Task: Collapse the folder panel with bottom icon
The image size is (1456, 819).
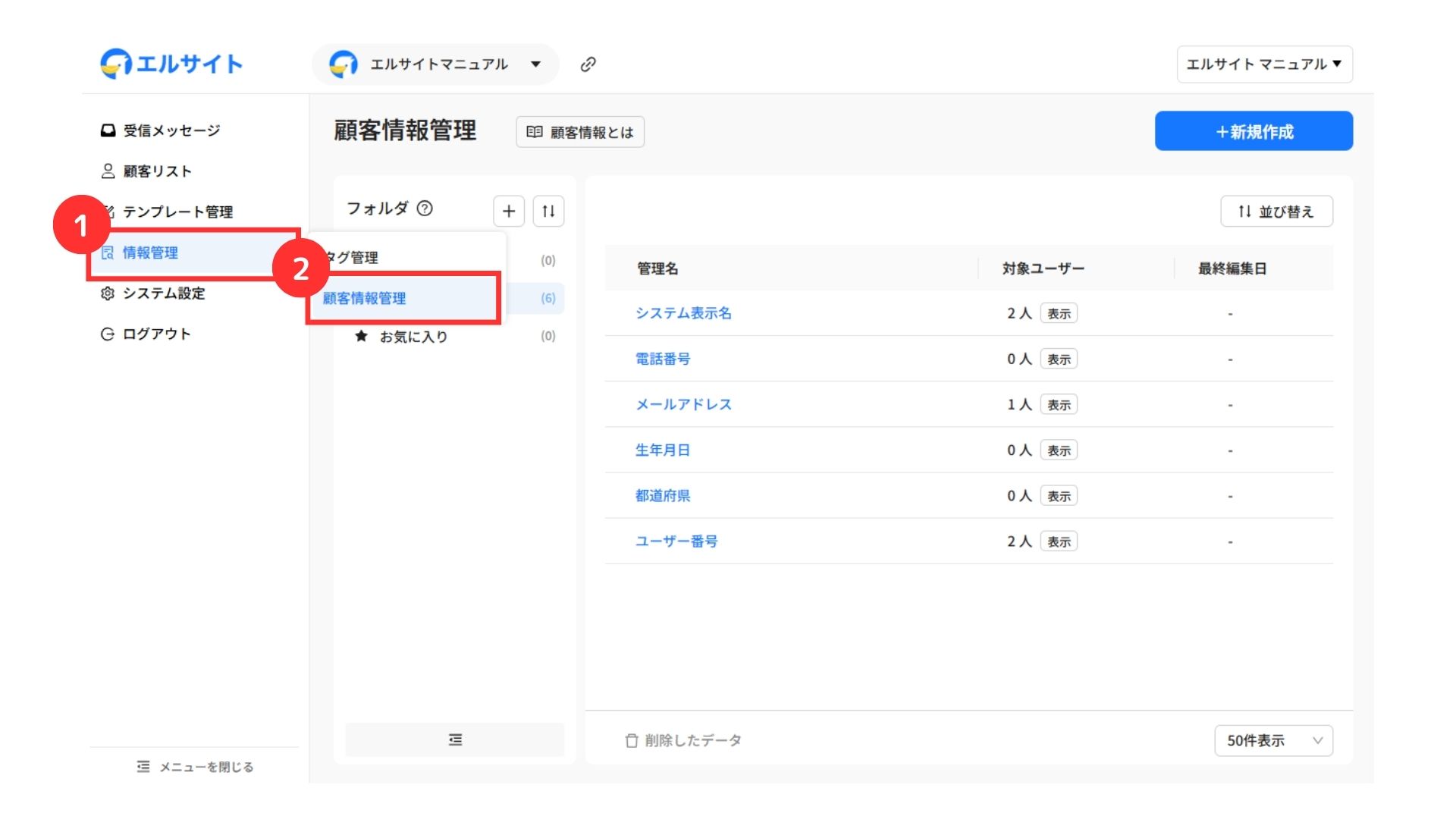Action: tap(455, 739)
